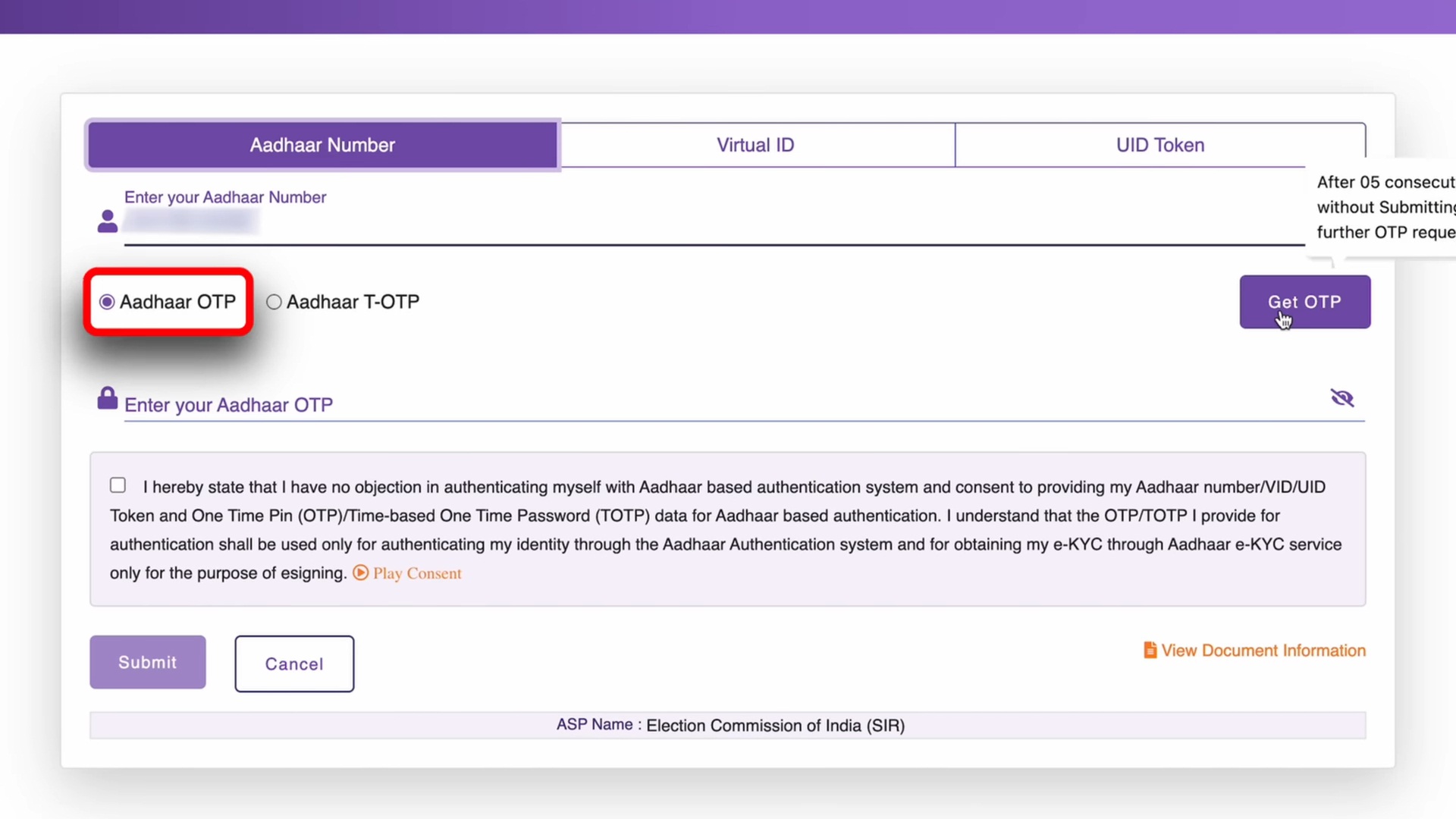Click the lock icon beside OTP field
The width and height of the screenshot is (1456, 819).
[x=108, y=398]
